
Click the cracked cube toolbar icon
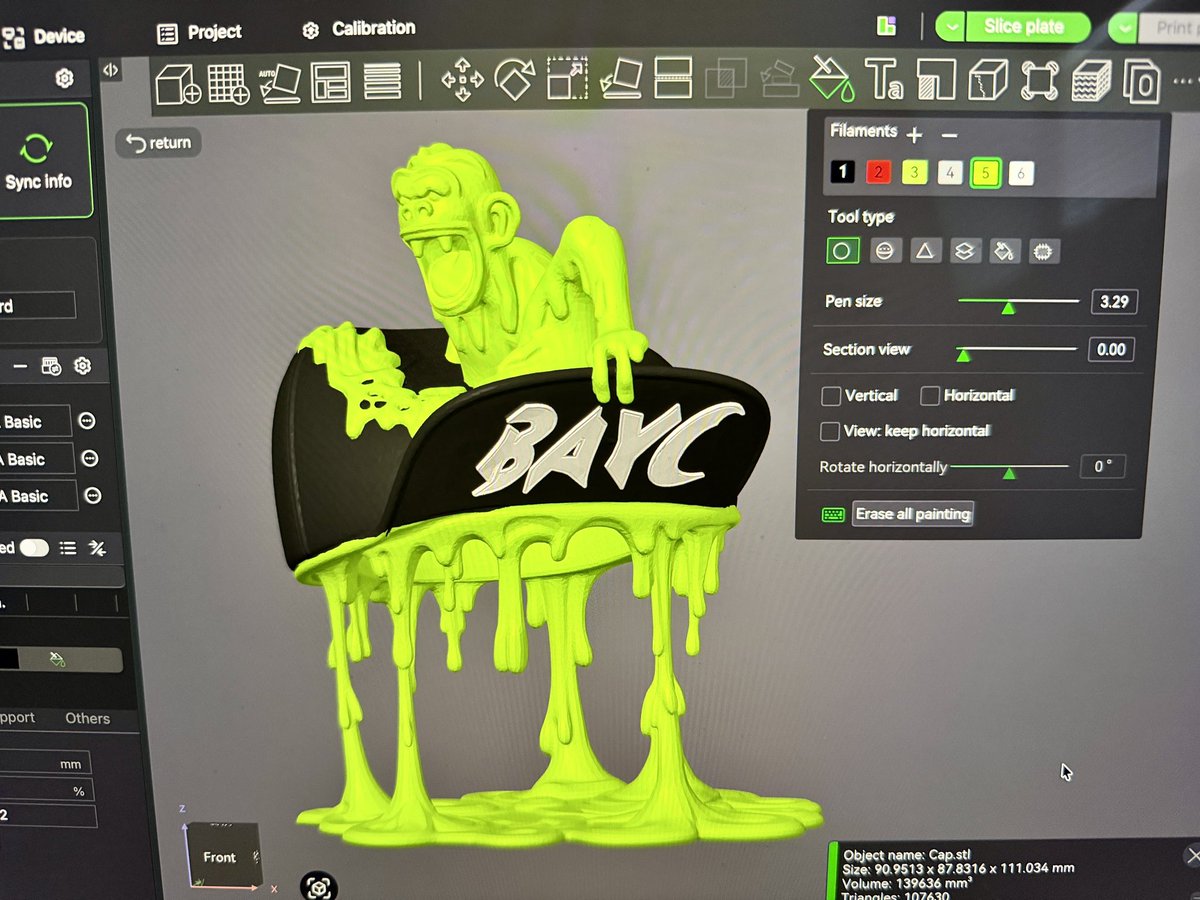(x=988, y=80)
